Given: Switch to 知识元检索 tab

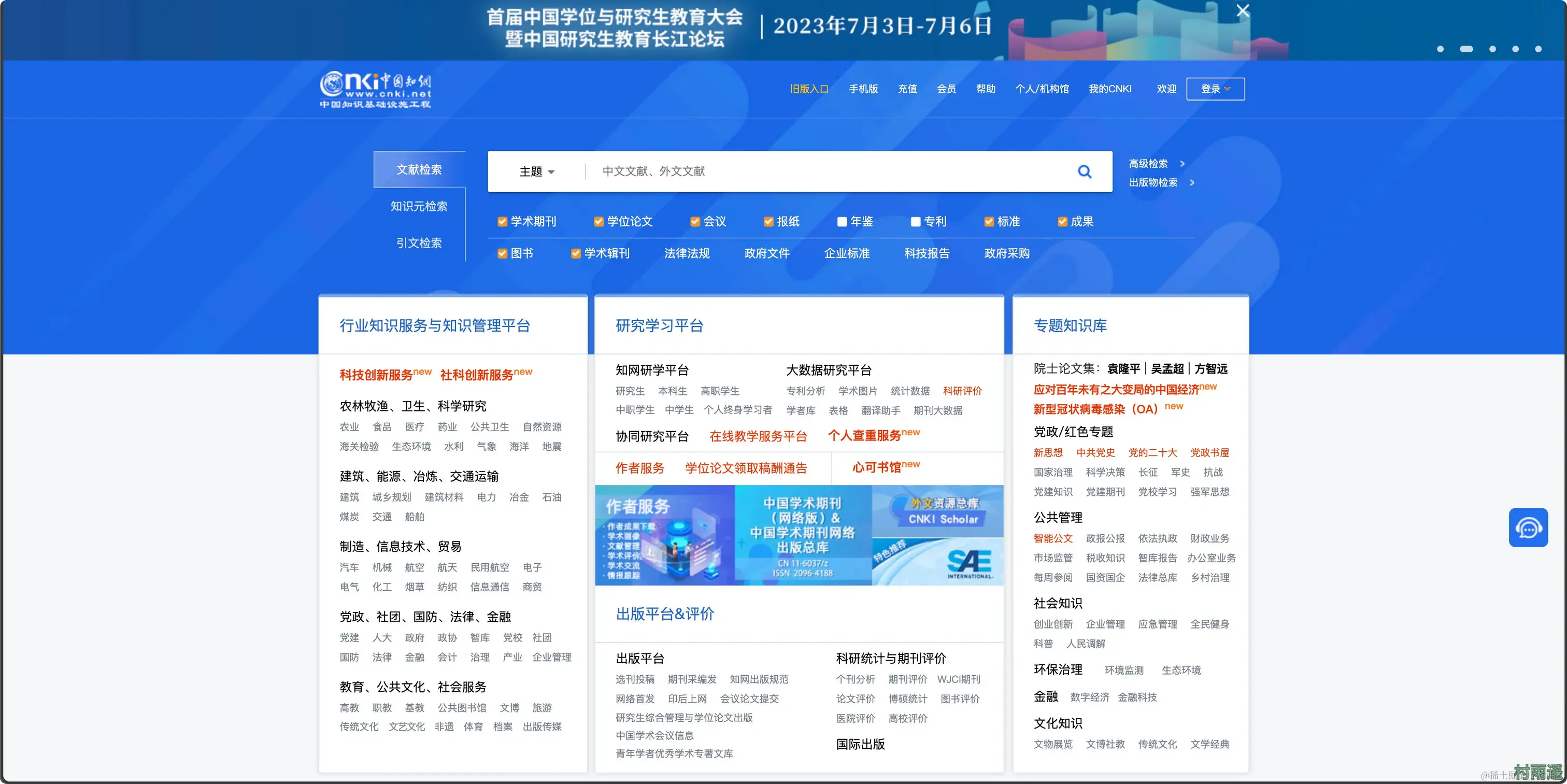Looking at the screenshot, I should tap(419, 206).
